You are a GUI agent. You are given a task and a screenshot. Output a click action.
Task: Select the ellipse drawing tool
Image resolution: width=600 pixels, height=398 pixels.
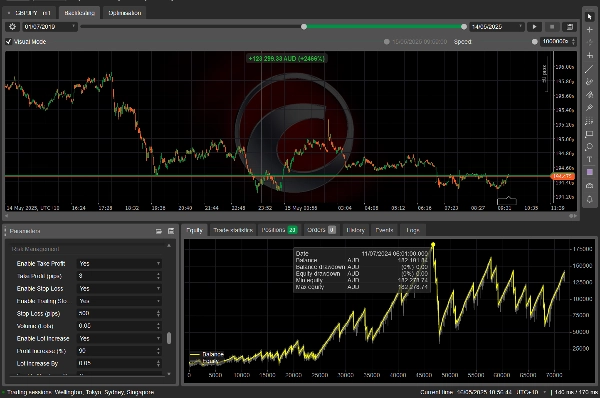[590, 147]
